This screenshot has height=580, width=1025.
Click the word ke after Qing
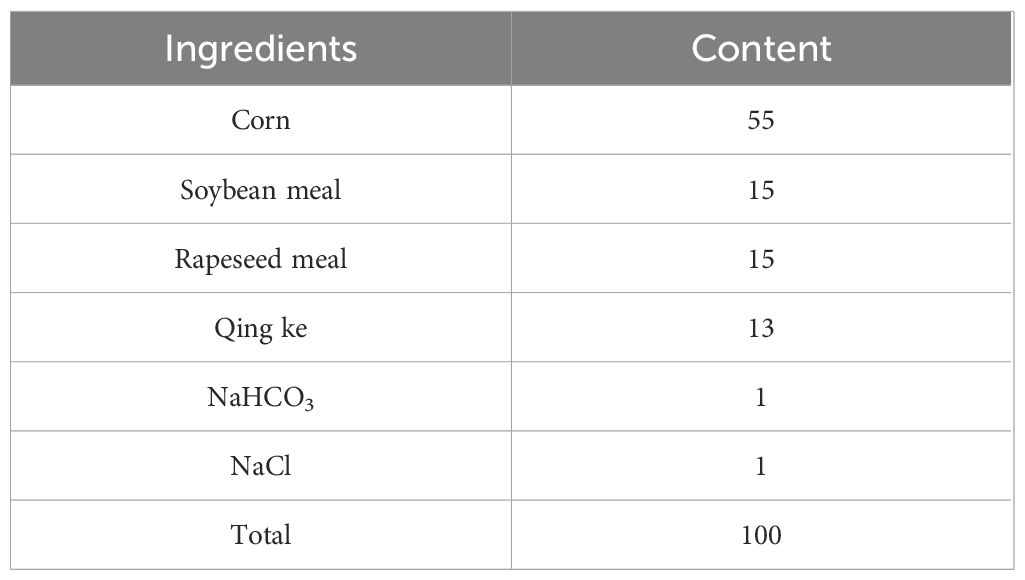pos(291,328)
